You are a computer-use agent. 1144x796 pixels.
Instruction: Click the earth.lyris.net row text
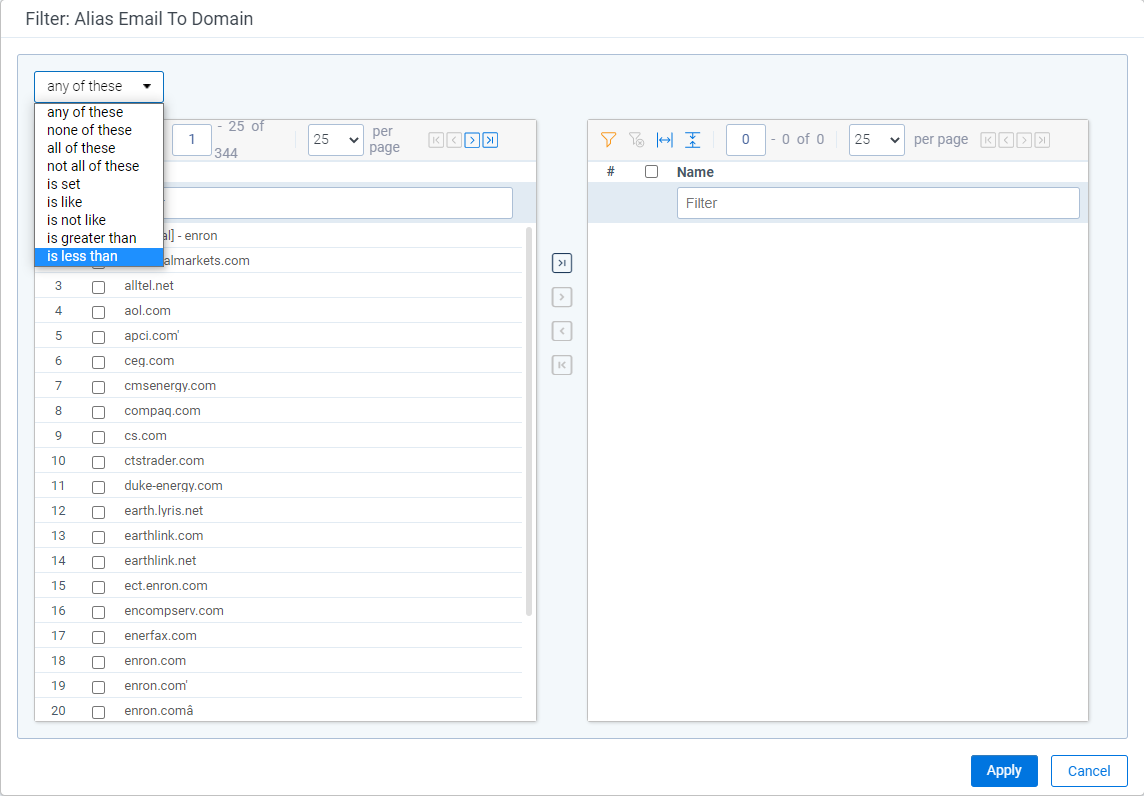tap(163, 511)
